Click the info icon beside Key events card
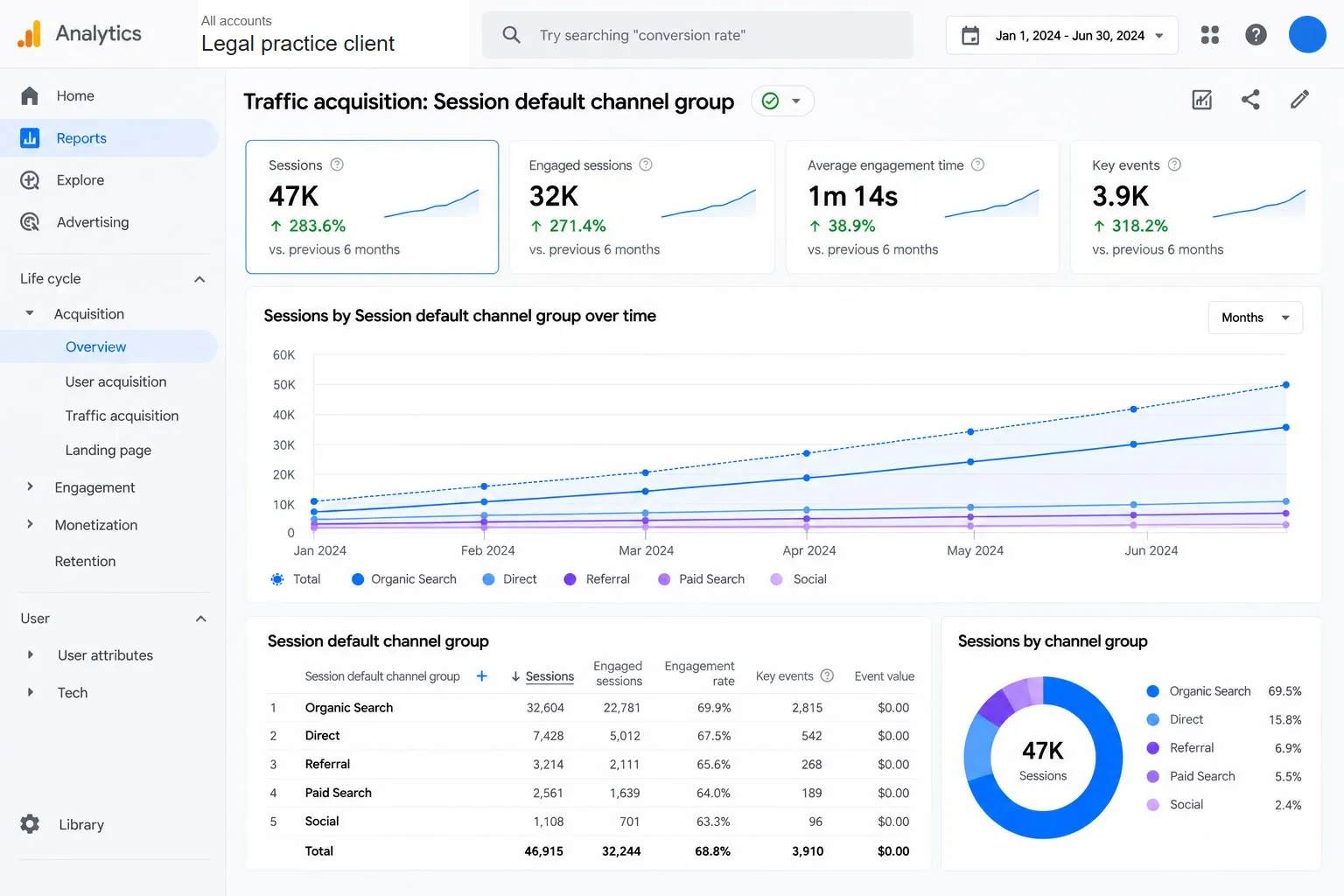 tap(1174, 164)
